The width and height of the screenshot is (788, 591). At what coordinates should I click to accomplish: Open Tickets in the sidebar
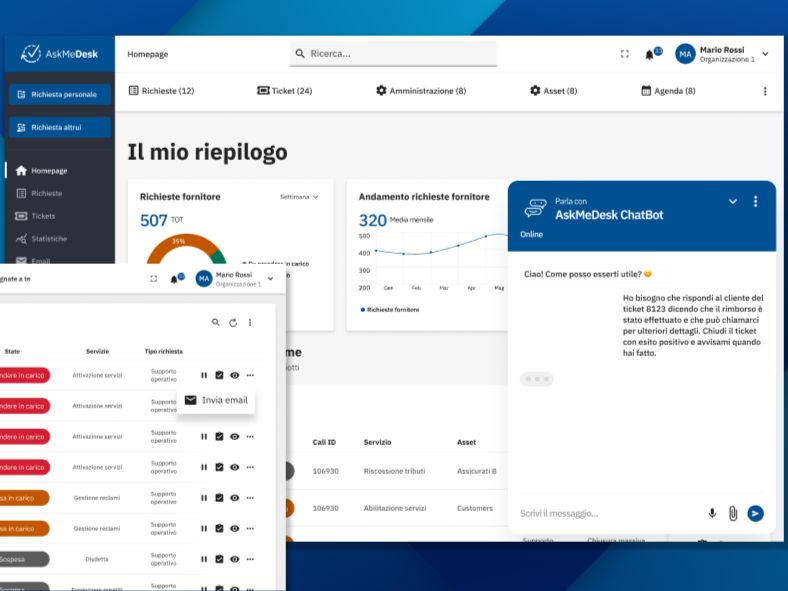[36, 216]
